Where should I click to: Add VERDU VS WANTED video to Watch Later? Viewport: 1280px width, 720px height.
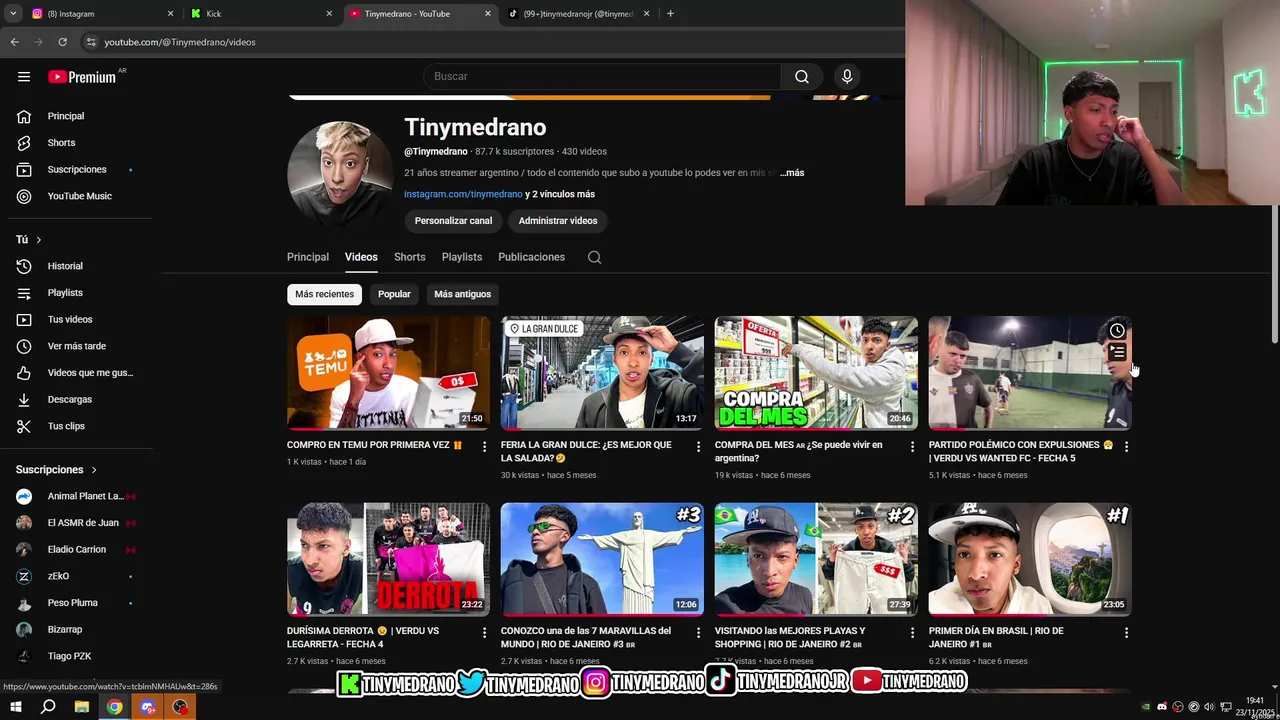[1117, 330]
